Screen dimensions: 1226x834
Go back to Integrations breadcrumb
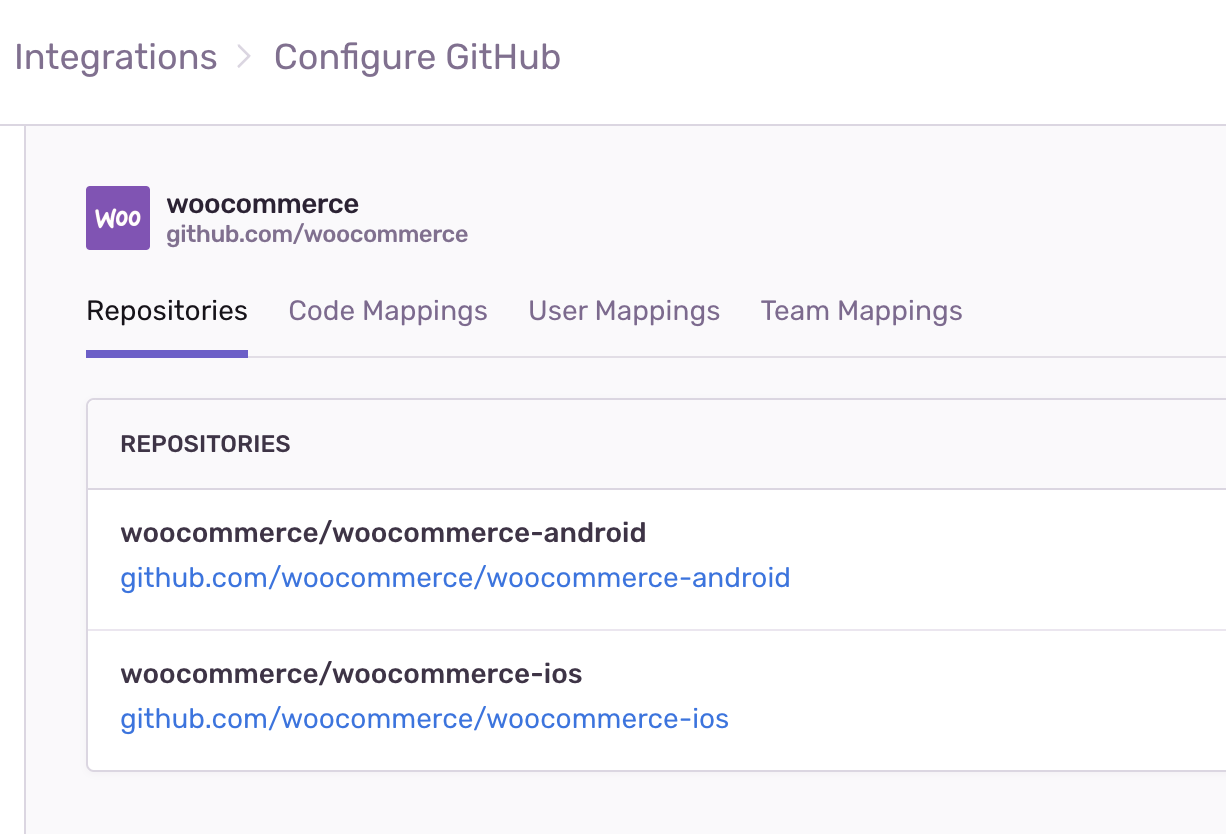click(116, 57)
